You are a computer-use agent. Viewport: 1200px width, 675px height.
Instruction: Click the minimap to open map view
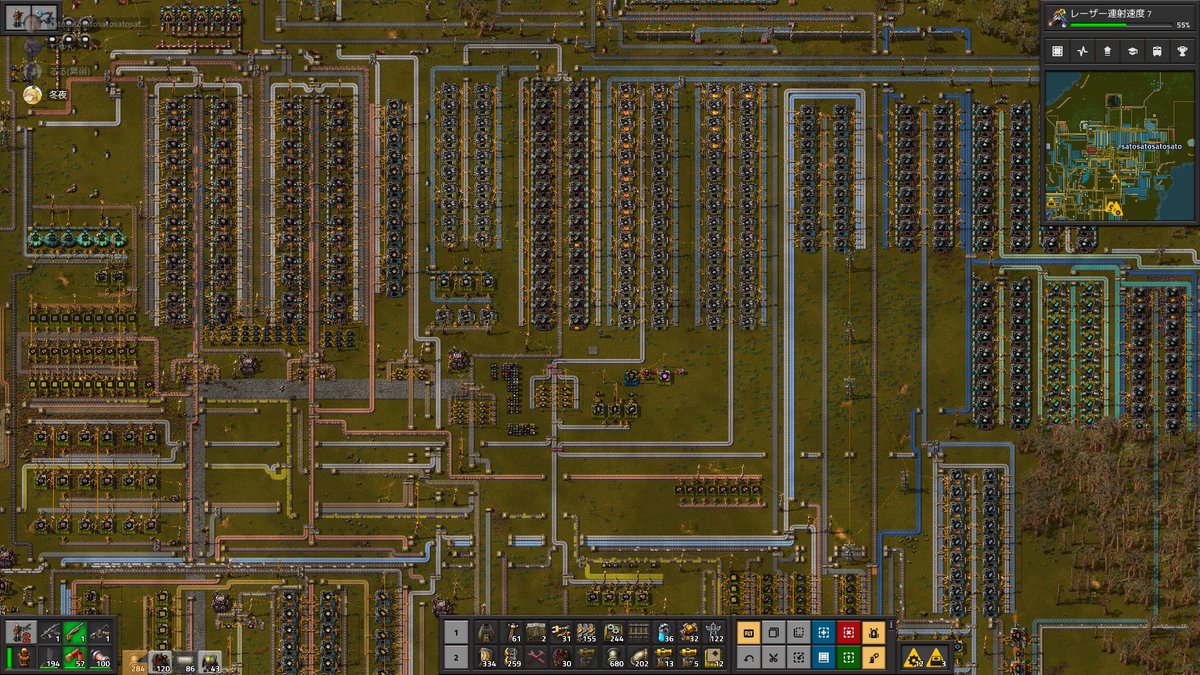coord(1120,145)
